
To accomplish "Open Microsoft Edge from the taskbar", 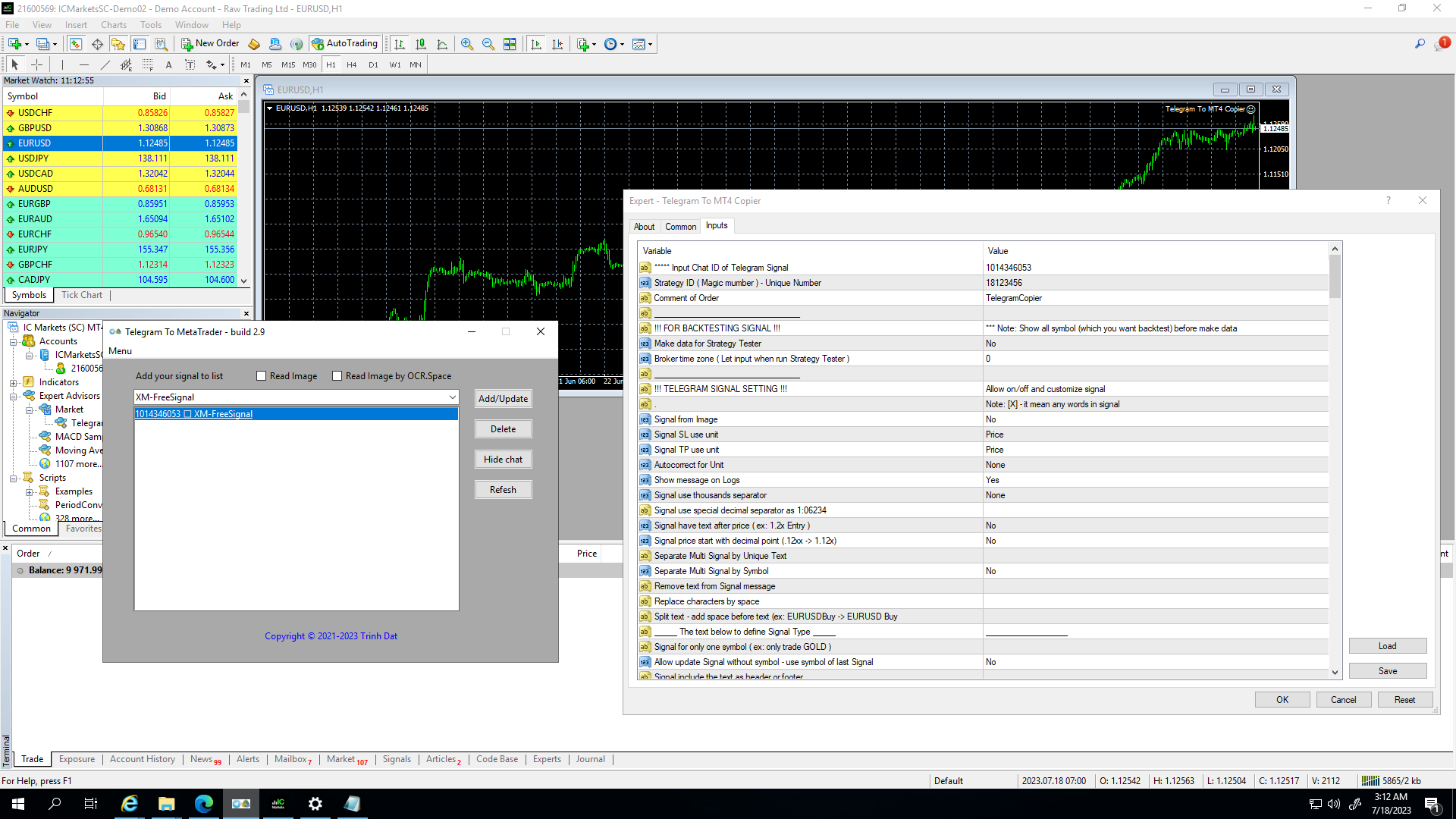I will coord(204,804).
